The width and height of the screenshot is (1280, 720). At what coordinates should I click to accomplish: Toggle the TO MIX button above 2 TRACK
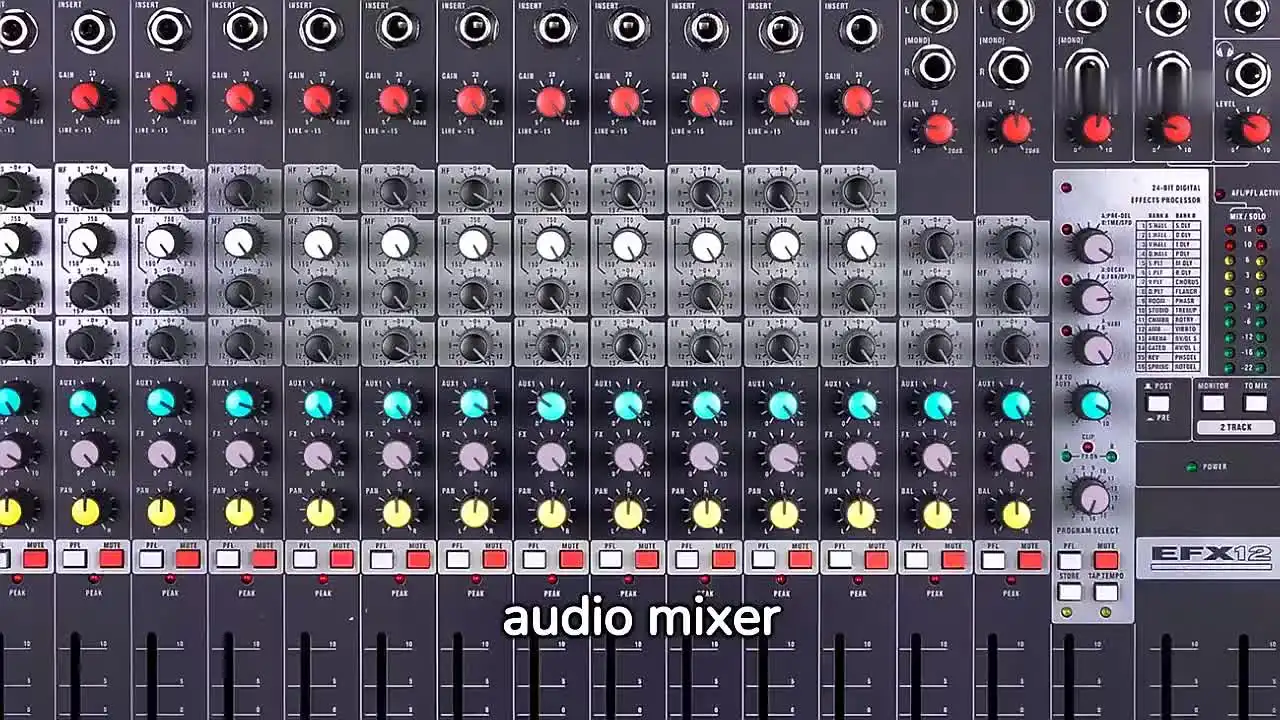[1256, 403]
